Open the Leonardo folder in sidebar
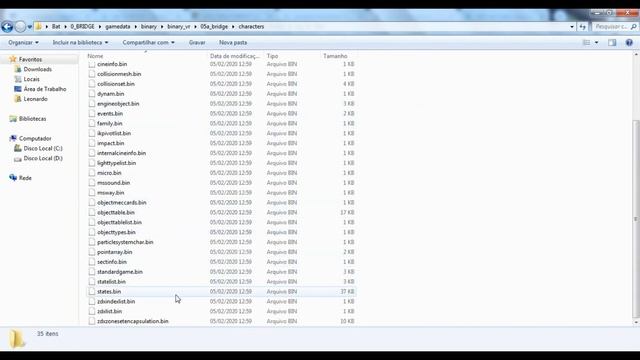 [36, 99]
